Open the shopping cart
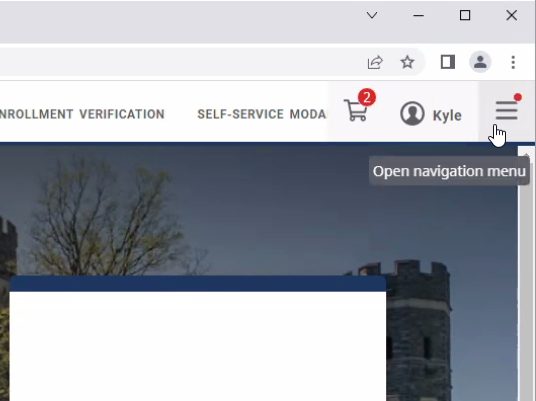Viewport: 536px width, 401px height. pos(356,110)
